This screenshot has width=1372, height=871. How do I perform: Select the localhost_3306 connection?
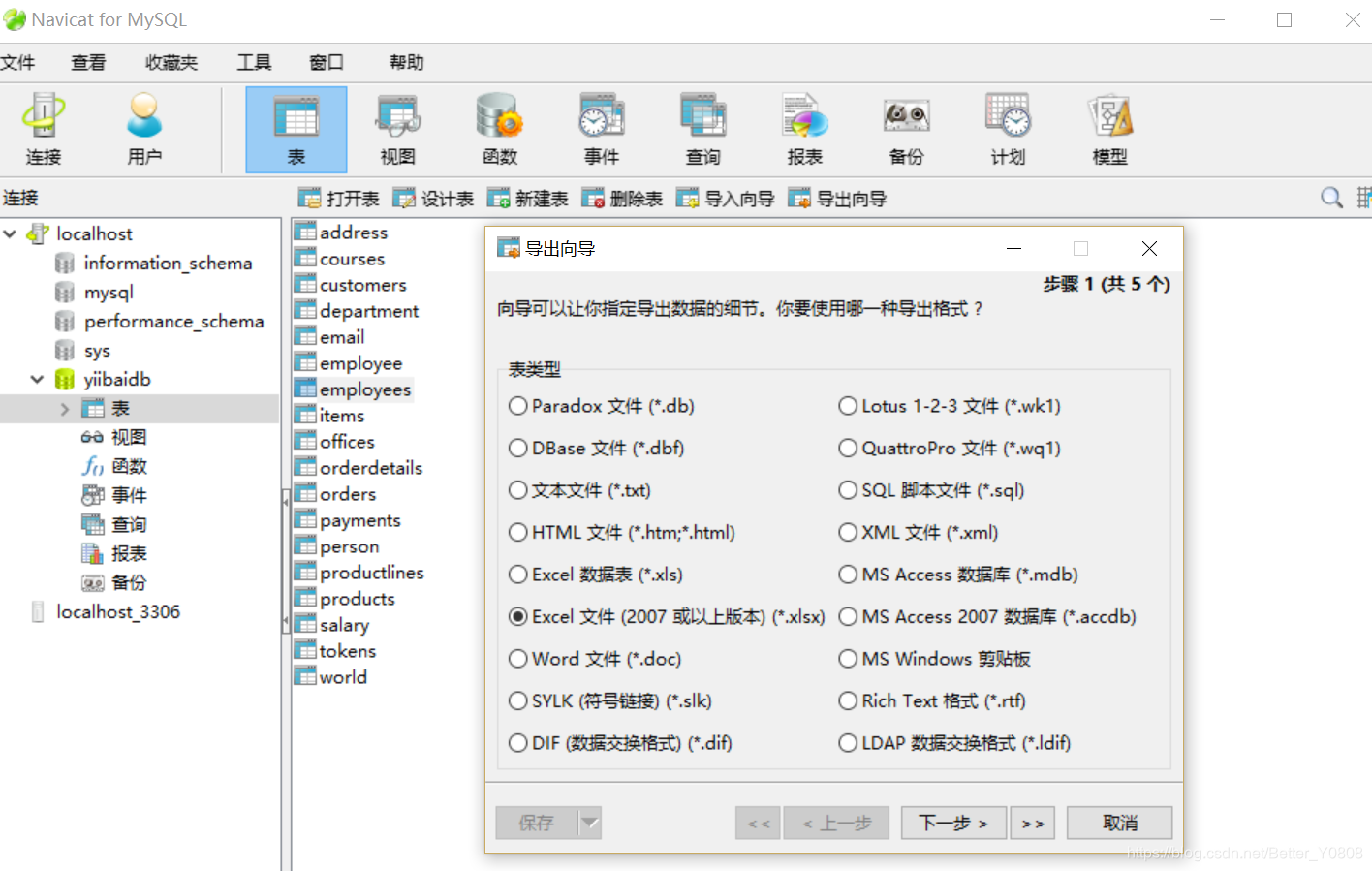106,611
